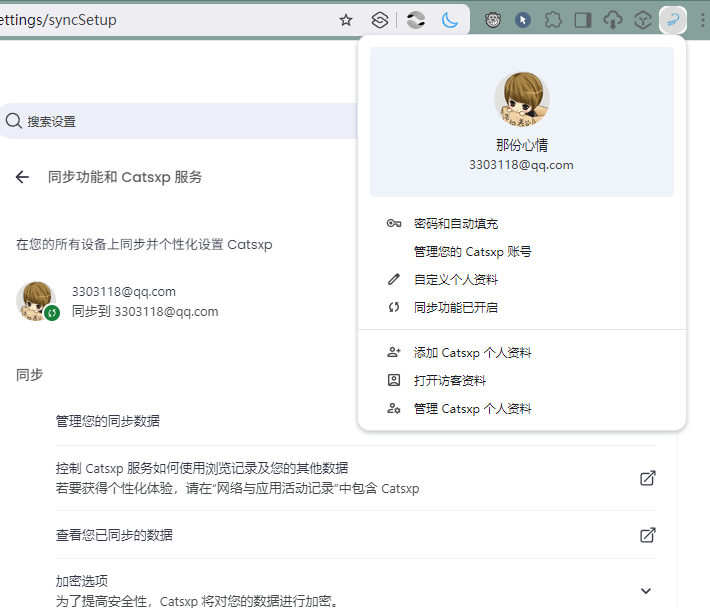
Task: Choose 自定义个人资料 in profile menu
Action: coord(522,280)
